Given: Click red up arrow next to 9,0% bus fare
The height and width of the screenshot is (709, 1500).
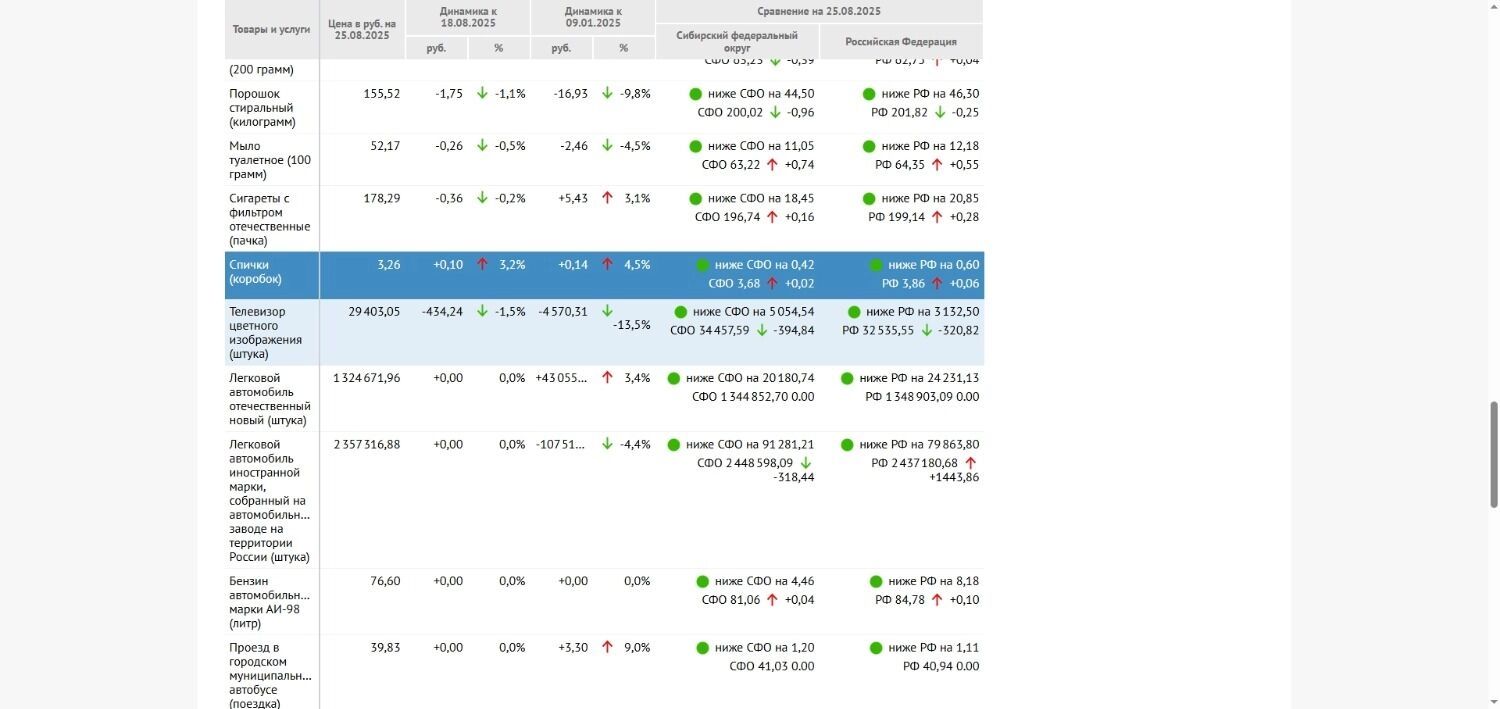Looking at the screenshot, I should (x=607, y=648).
